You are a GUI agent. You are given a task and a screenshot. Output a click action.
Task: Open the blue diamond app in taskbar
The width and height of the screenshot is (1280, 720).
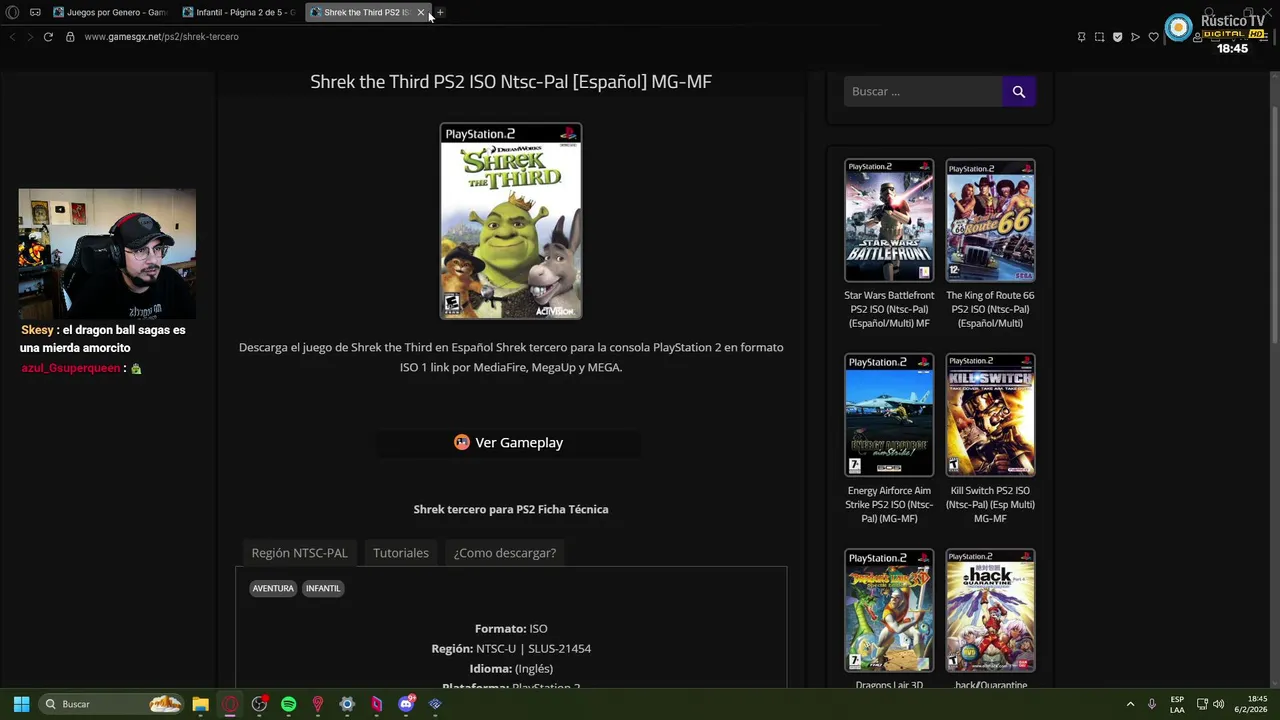[x=435, y=704]
